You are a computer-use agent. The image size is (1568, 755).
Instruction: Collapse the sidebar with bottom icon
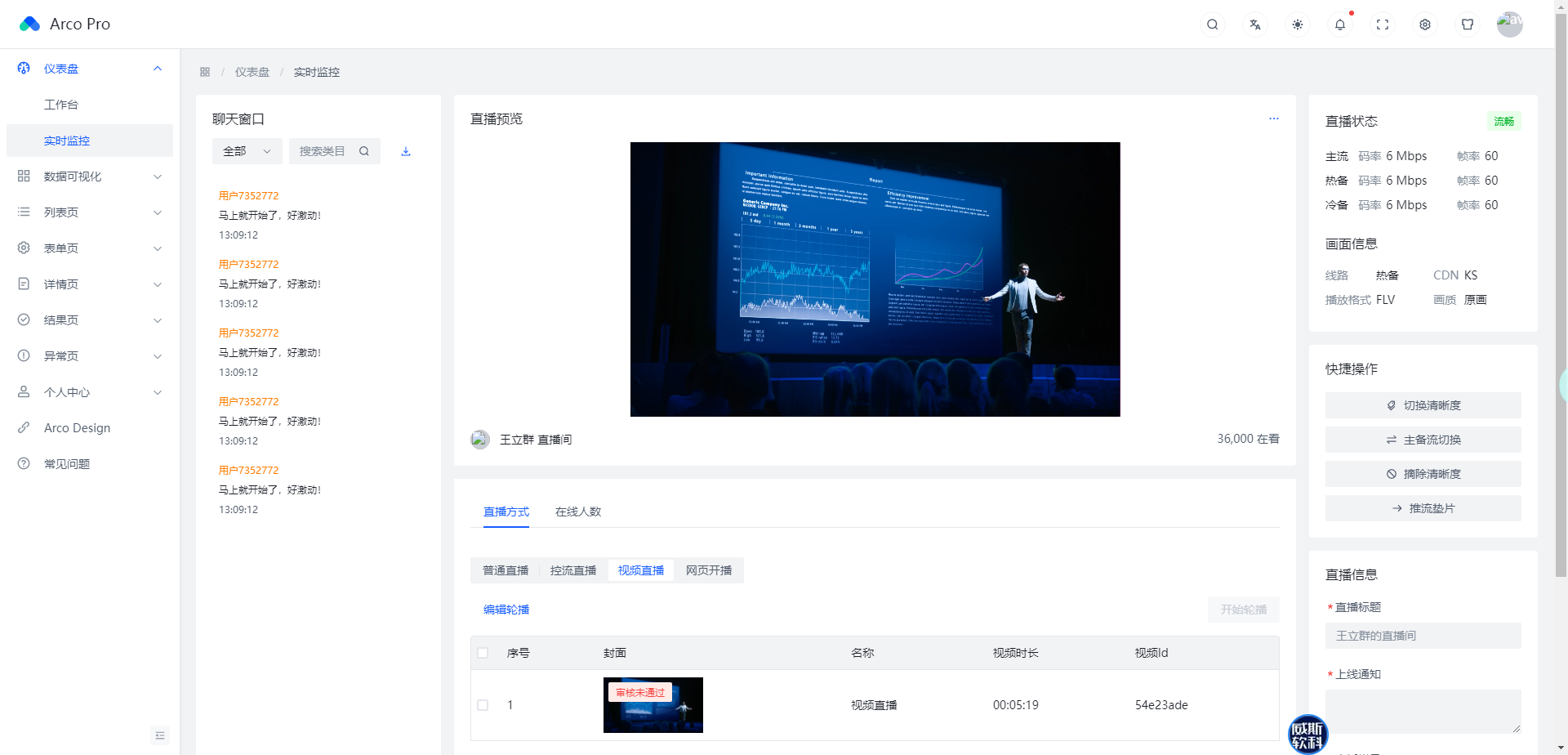click(160, 735)
